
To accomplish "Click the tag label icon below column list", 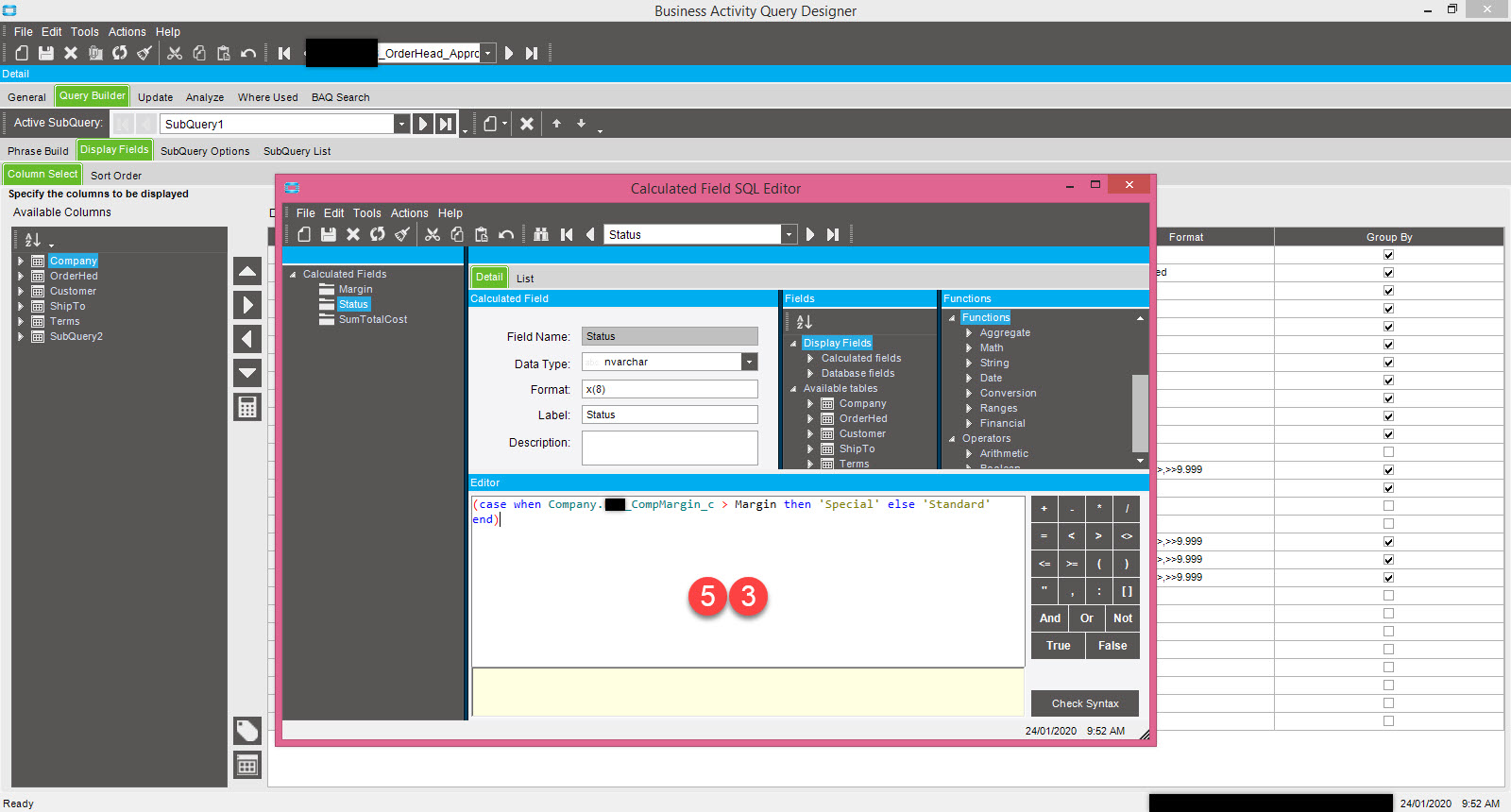I will pos(247,730).
